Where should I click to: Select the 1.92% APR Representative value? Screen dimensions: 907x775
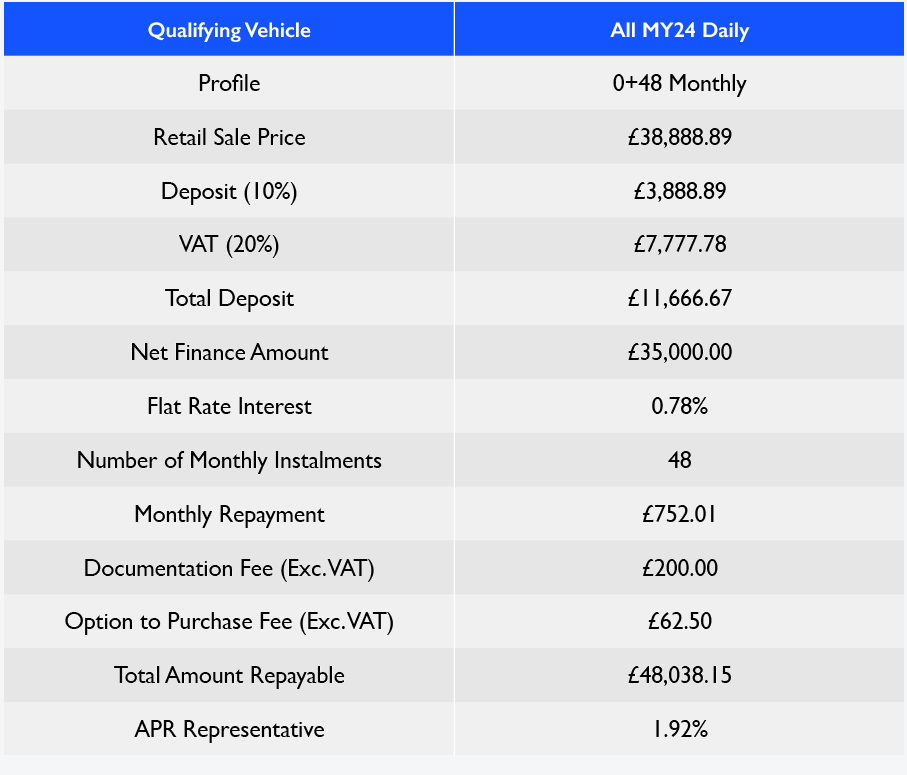tap(679, 729)
